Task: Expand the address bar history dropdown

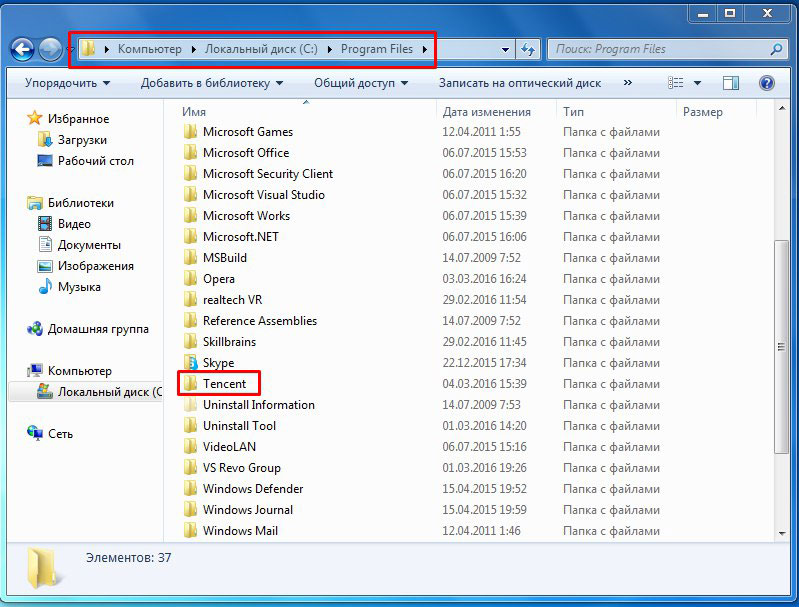Action: pyautogui.click(x=506, y=49)
